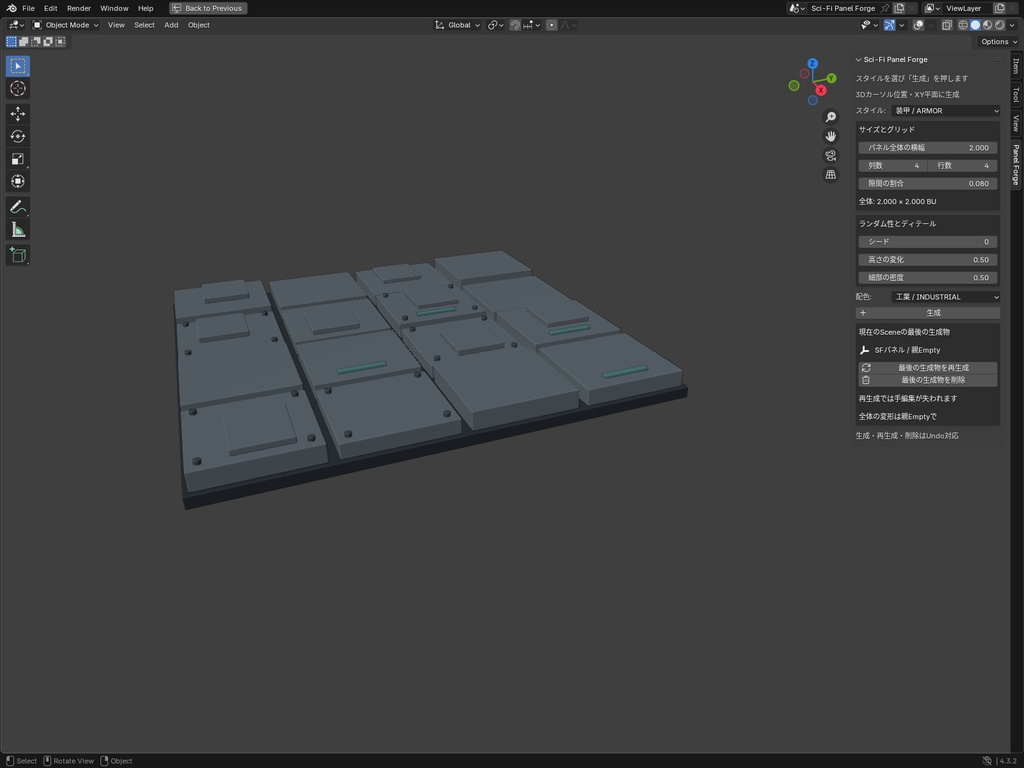
Task: Open the 装甲 / ARMOR style dropdown
Action: [x=946, y=110]
